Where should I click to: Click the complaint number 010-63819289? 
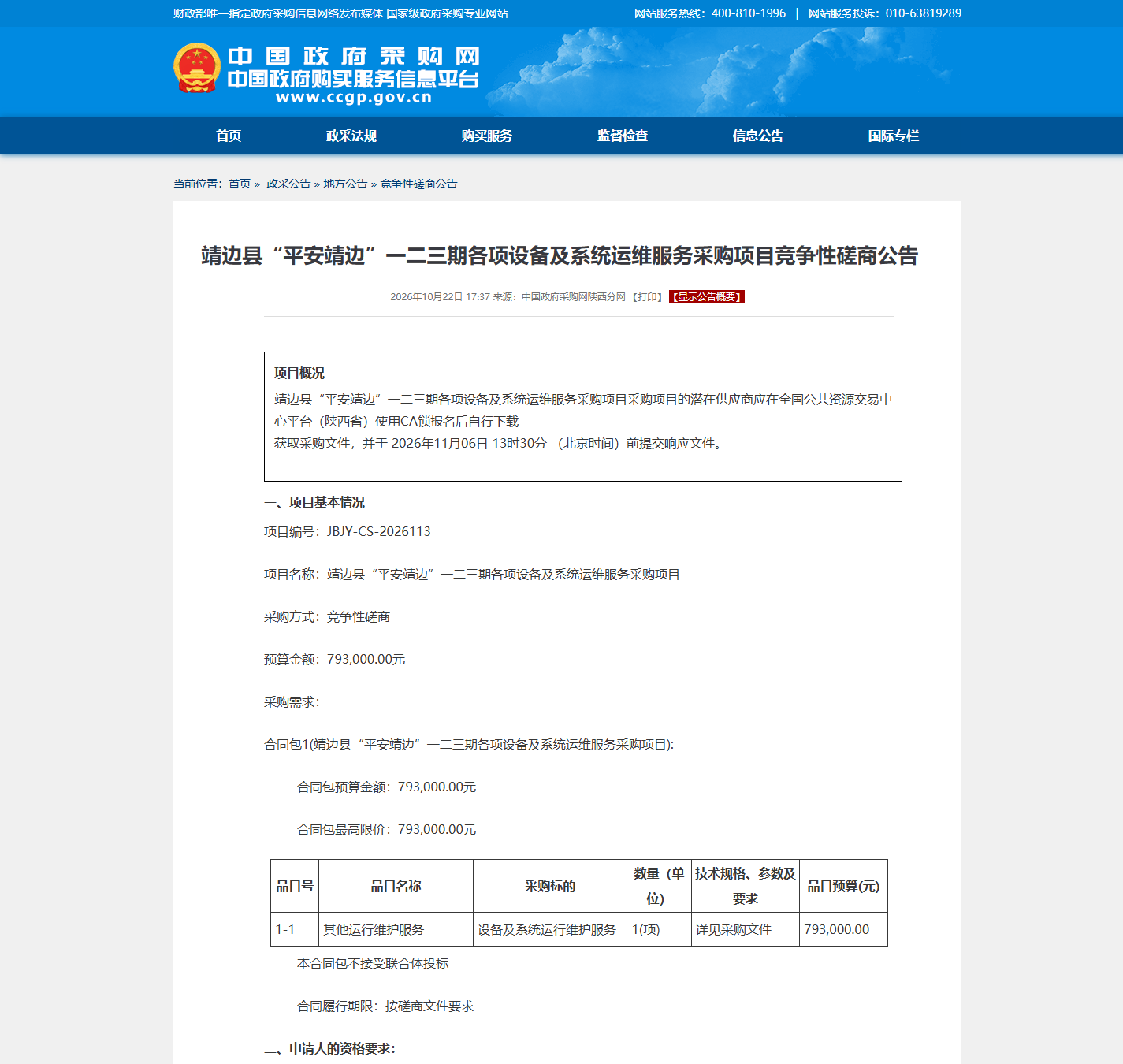tap(924, 13)
